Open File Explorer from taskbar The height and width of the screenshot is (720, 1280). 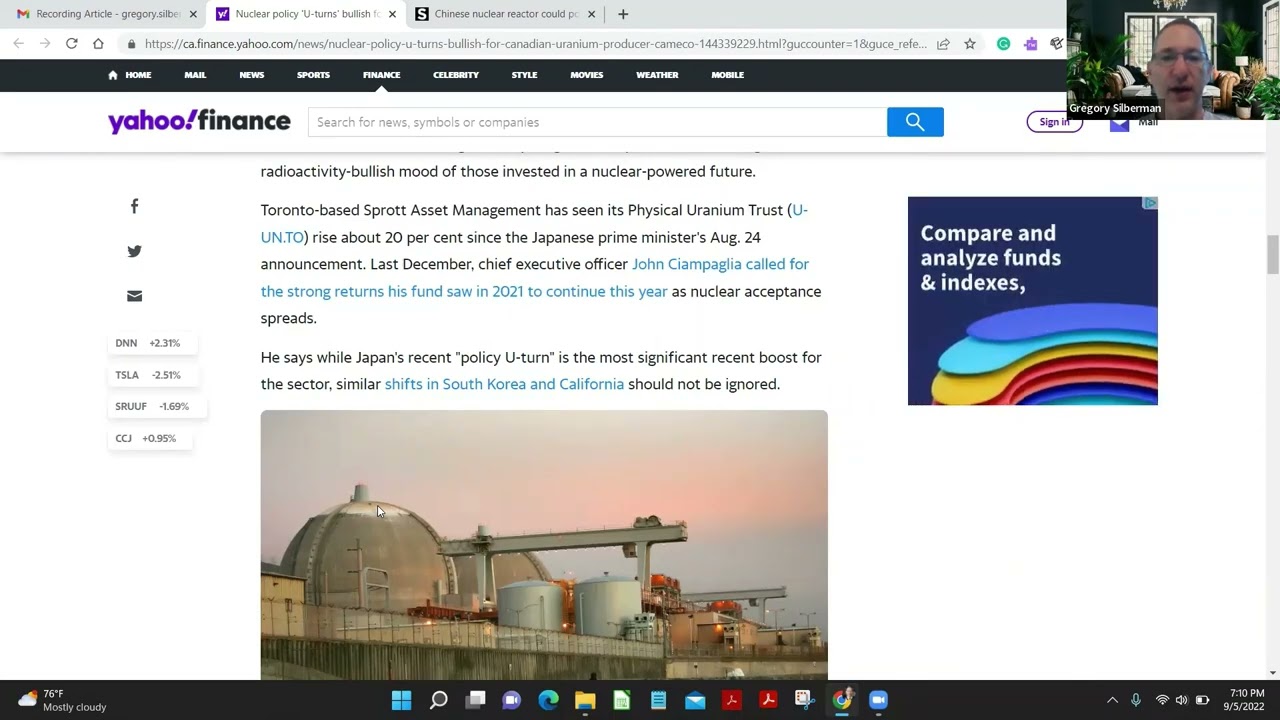585,700
